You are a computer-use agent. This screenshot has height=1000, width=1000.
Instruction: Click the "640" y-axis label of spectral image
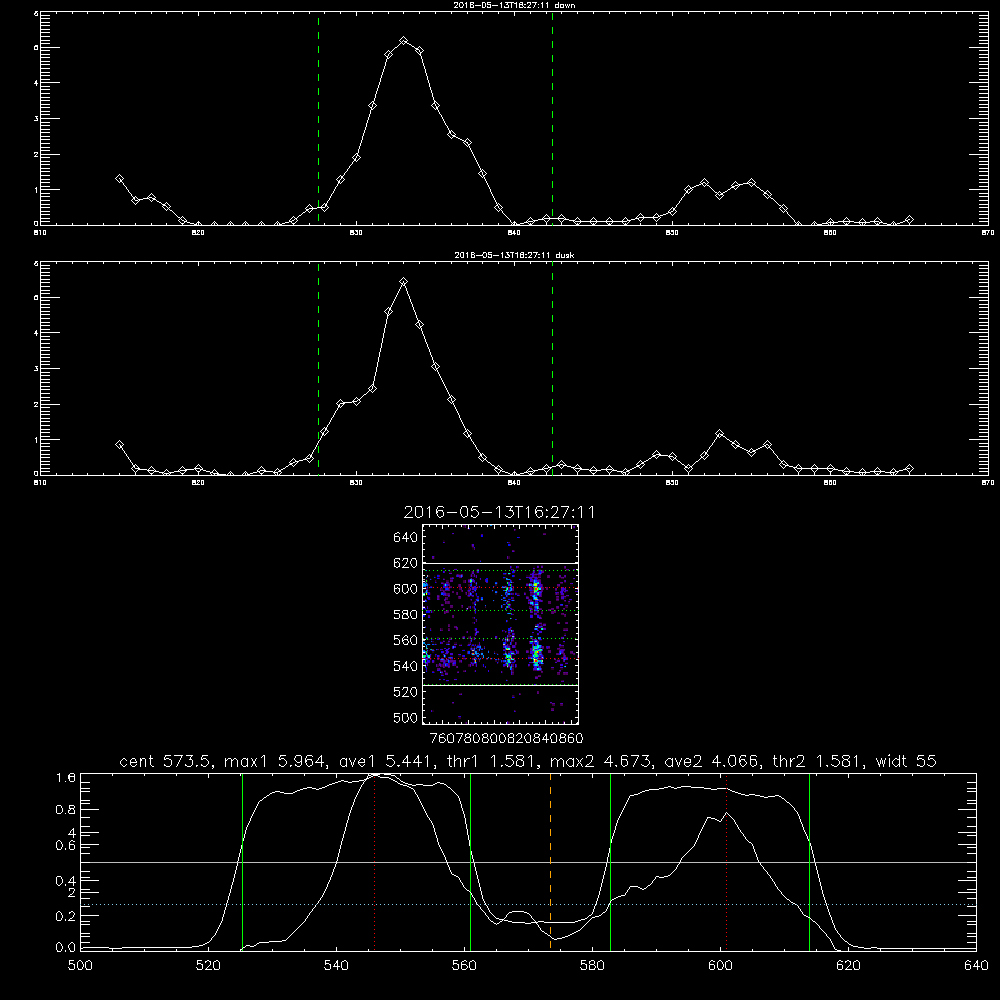(x=406, y=537)
